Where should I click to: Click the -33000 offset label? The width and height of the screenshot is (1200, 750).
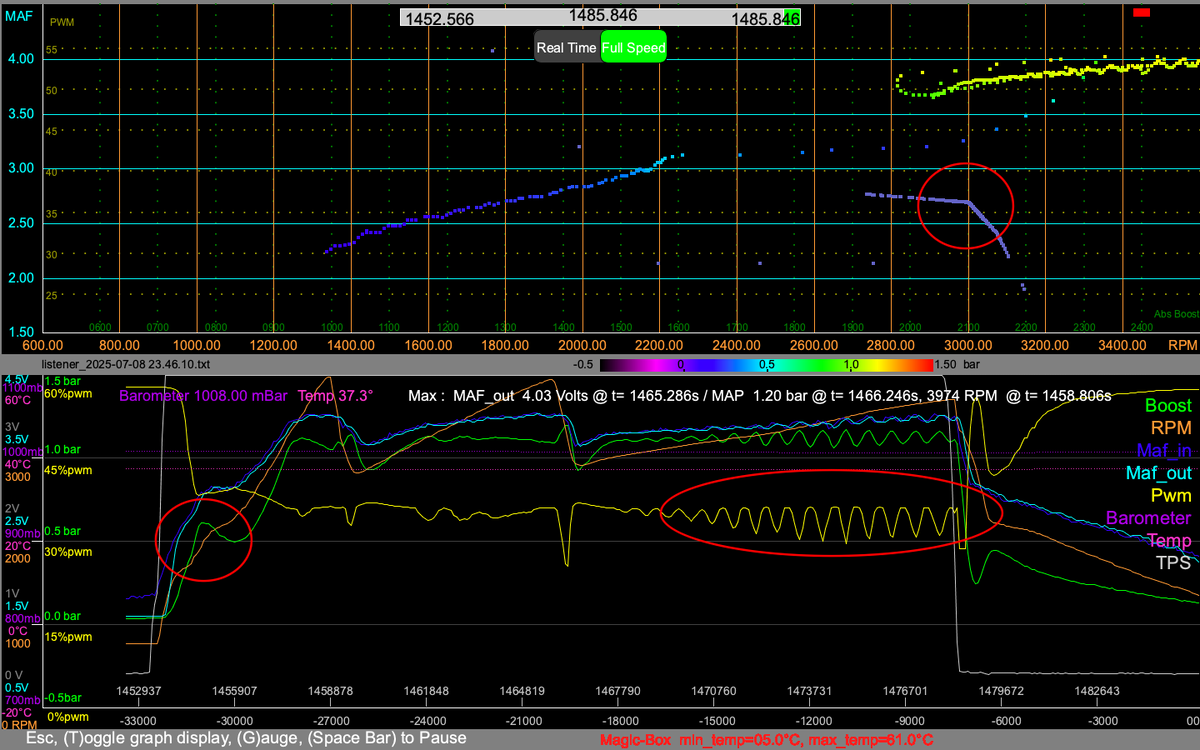pyautogui.click(x=137, y=720)
